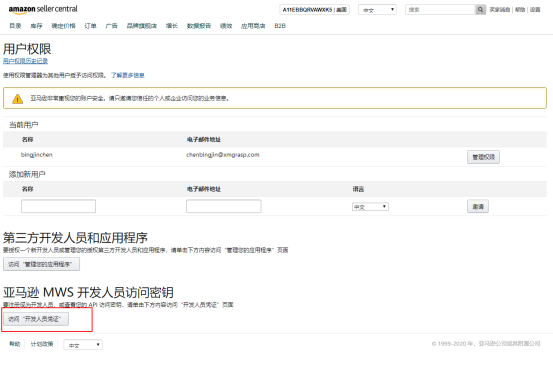Open the 品牌旗舰店 navigation menu

[142, 26]
